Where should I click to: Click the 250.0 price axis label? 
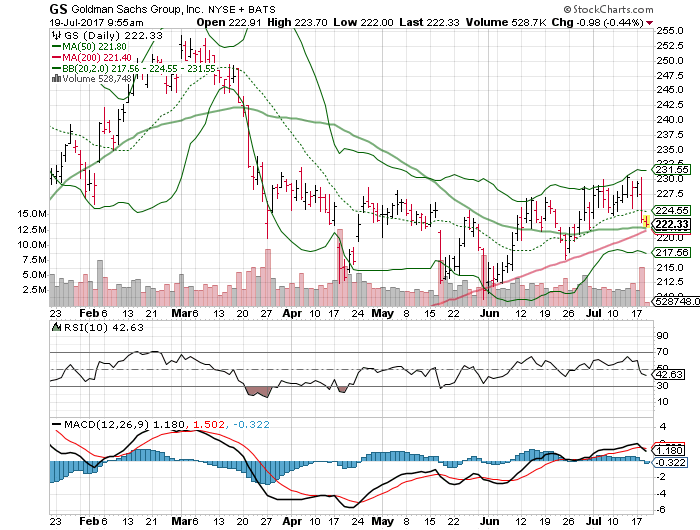click(670, 60)
